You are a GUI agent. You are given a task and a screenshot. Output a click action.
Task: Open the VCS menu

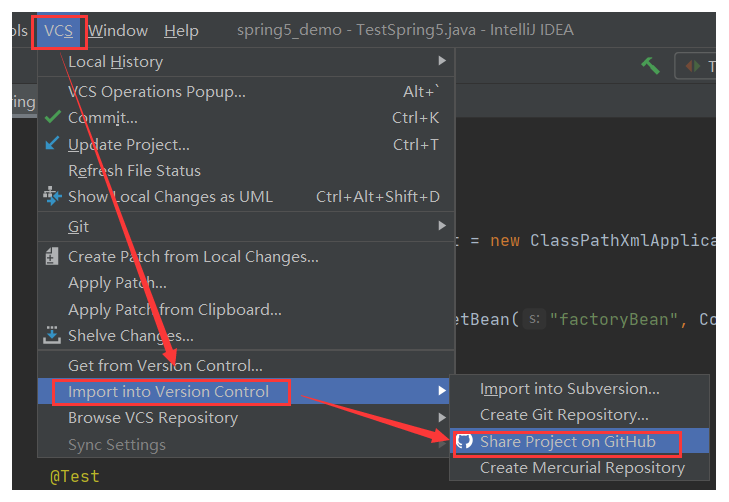click(59, 31)
